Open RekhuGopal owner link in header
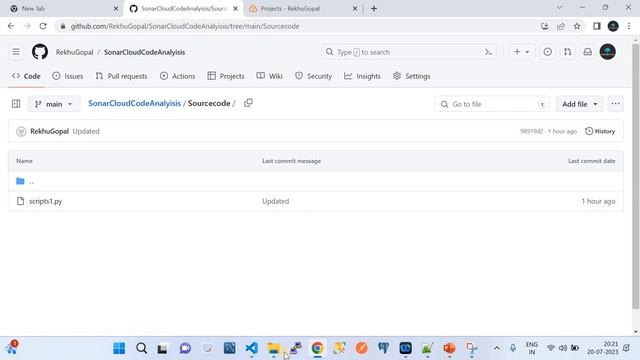Viewport: 640px width, 360px height. pos(74,52)
